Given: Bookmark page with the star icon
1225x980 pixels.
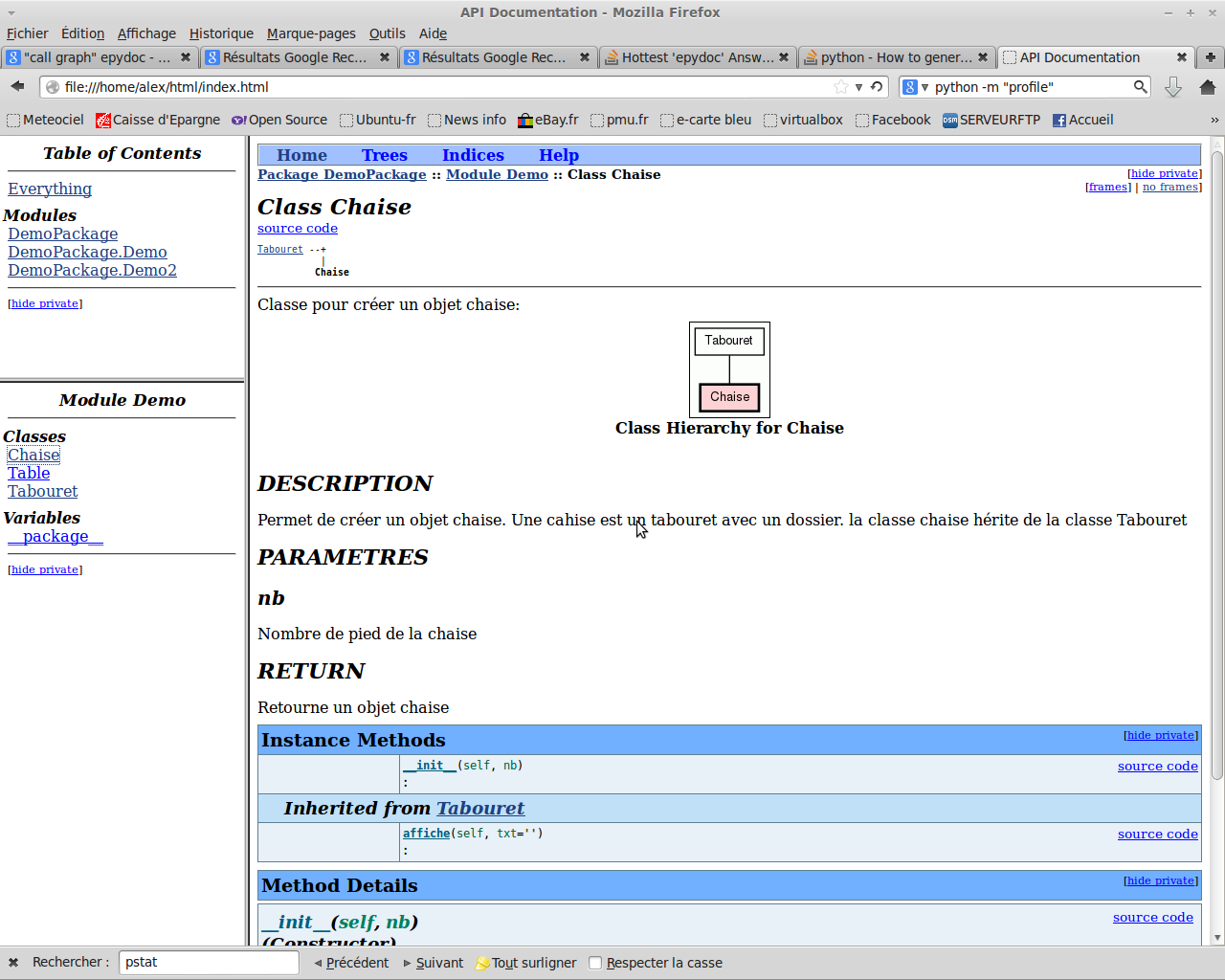Looking at the screenshot, I should click(x=841, y=87).
